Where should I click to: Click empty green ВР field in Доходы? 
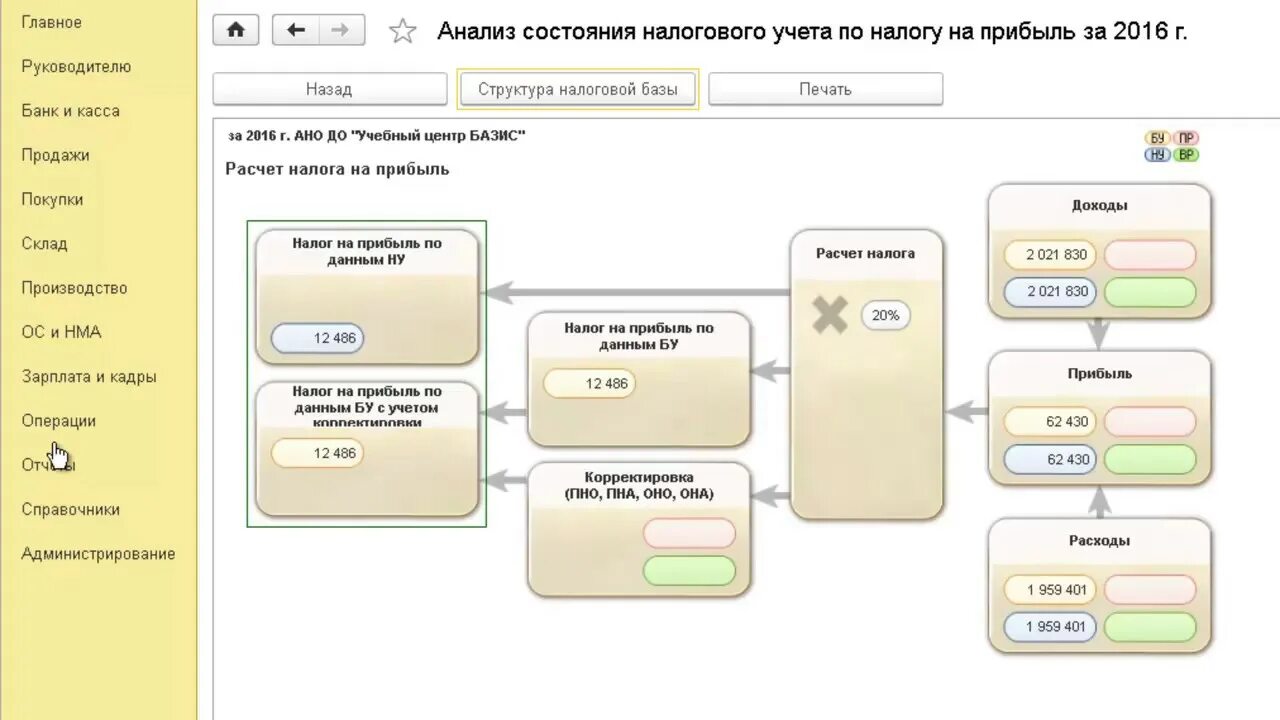tap(1150, 292)
